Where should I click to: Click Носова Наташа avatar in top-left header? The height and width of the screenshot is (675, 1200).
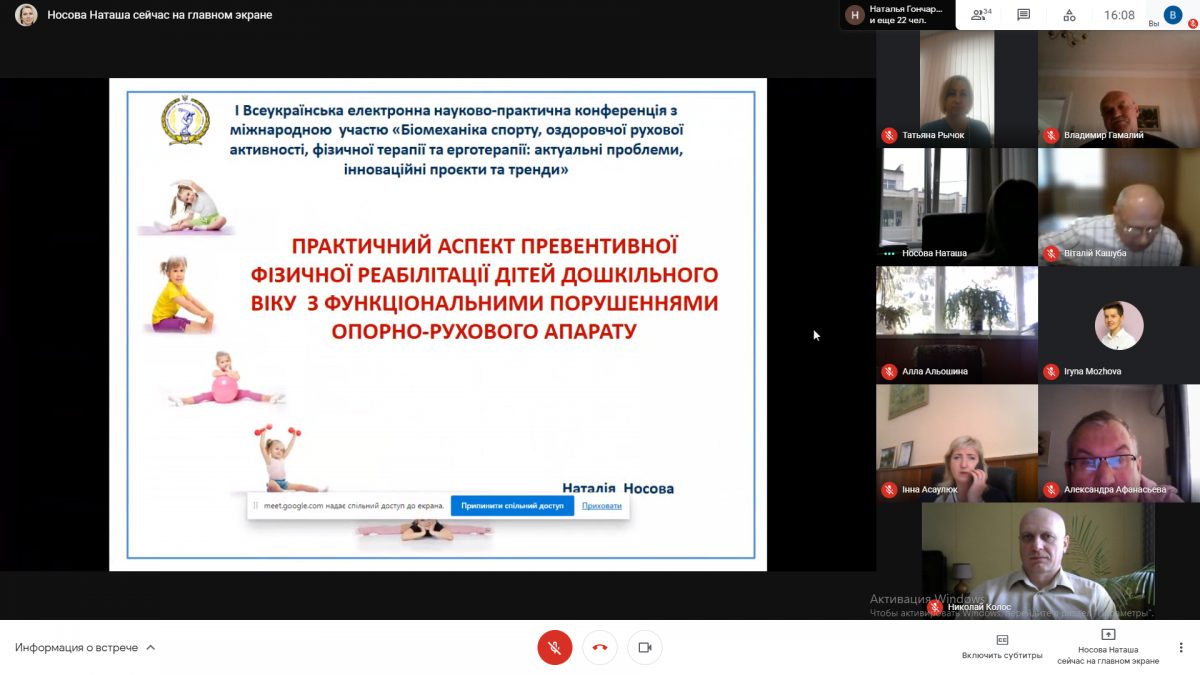(x=26, y=15)
